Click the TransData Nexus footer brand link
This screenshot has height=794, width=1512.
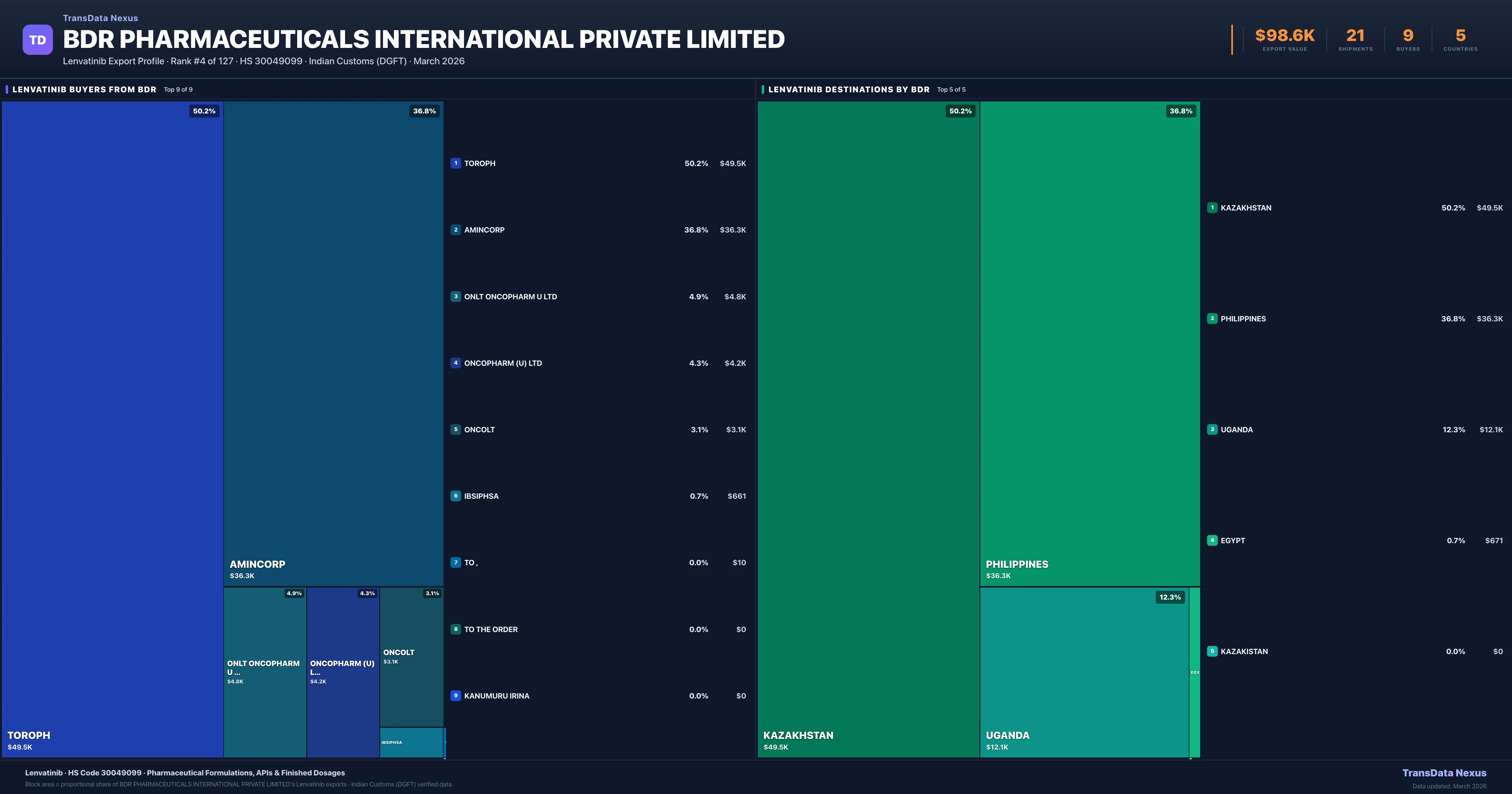pos(1444,773)
